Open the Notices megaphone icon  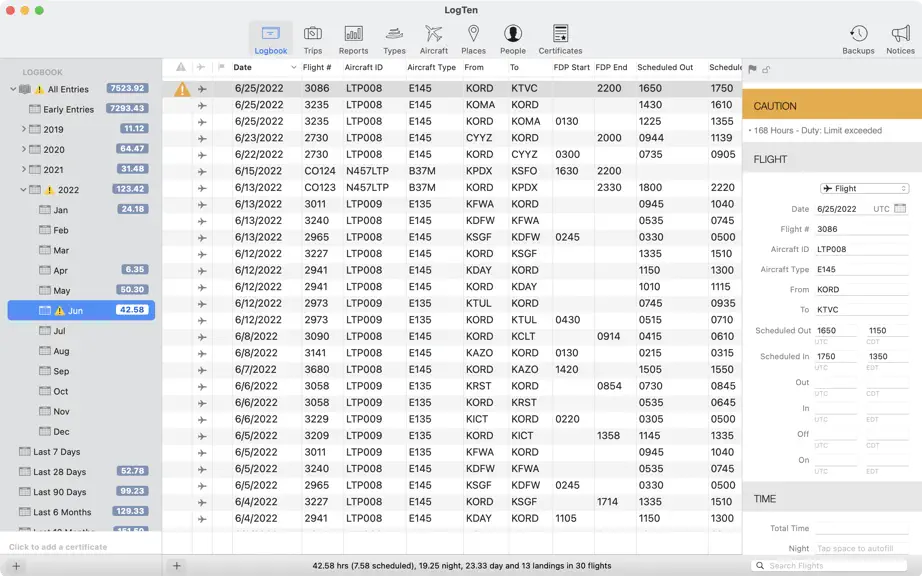click(900, 34)
